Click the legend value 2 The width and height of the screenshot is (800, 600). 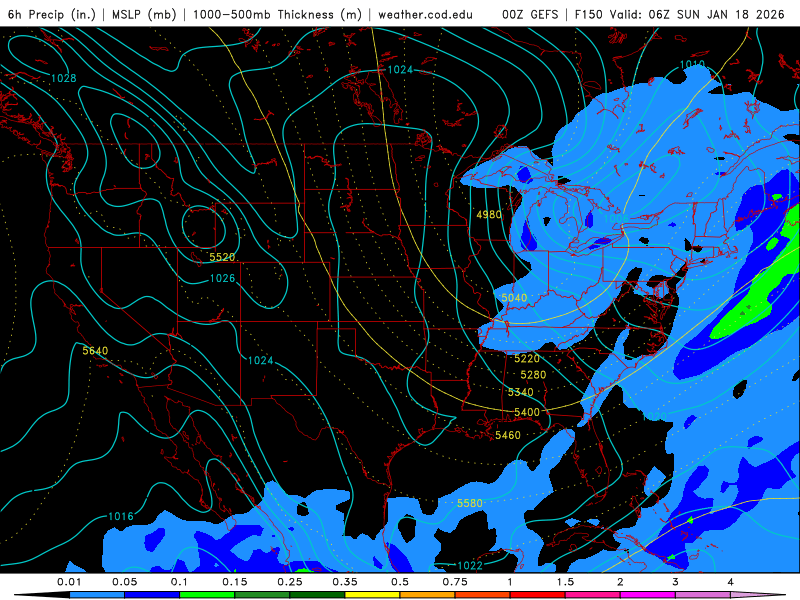(x=620, y=582)
